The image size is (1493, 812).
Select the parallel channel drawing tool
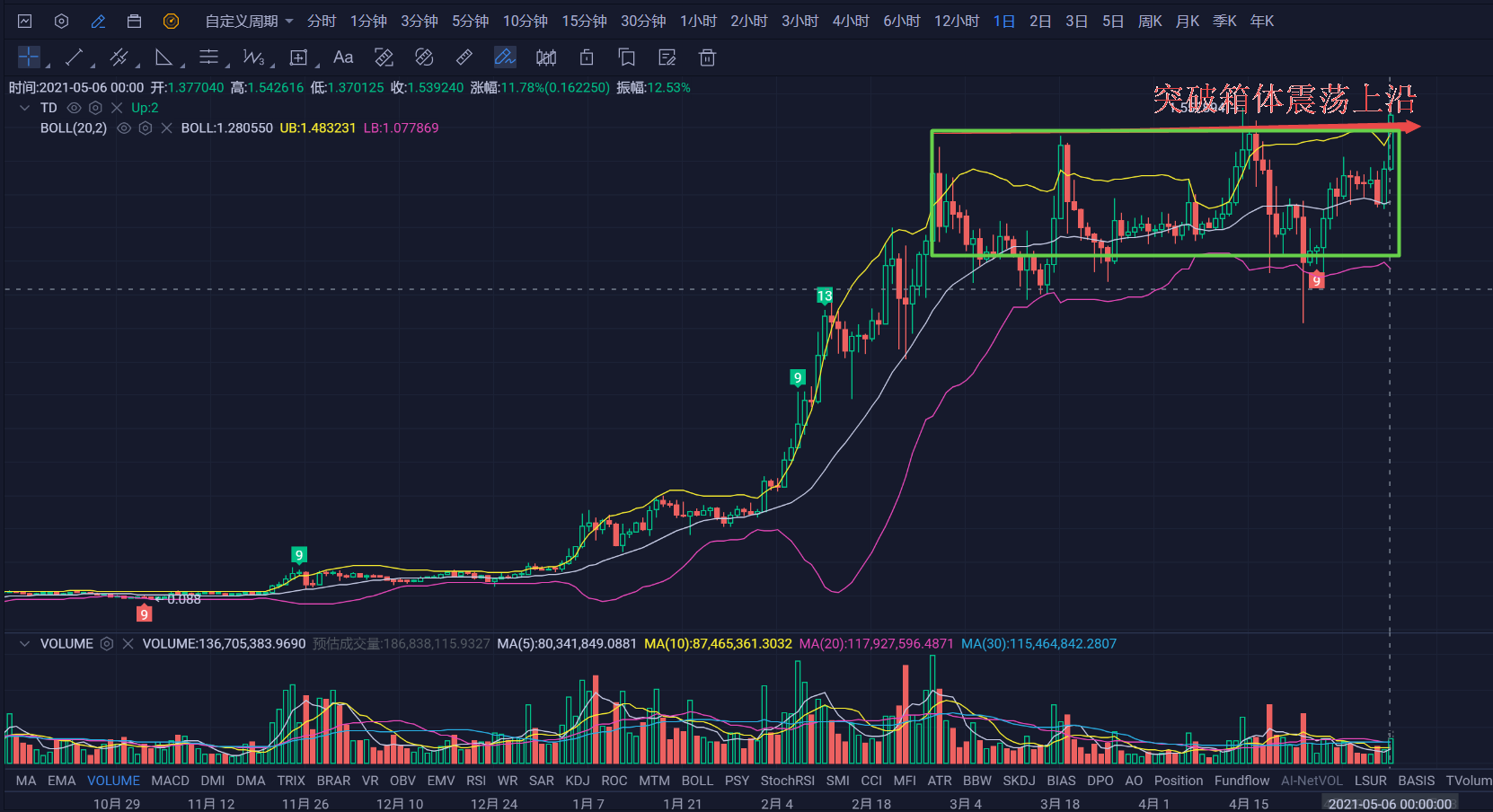coord(119,57)
